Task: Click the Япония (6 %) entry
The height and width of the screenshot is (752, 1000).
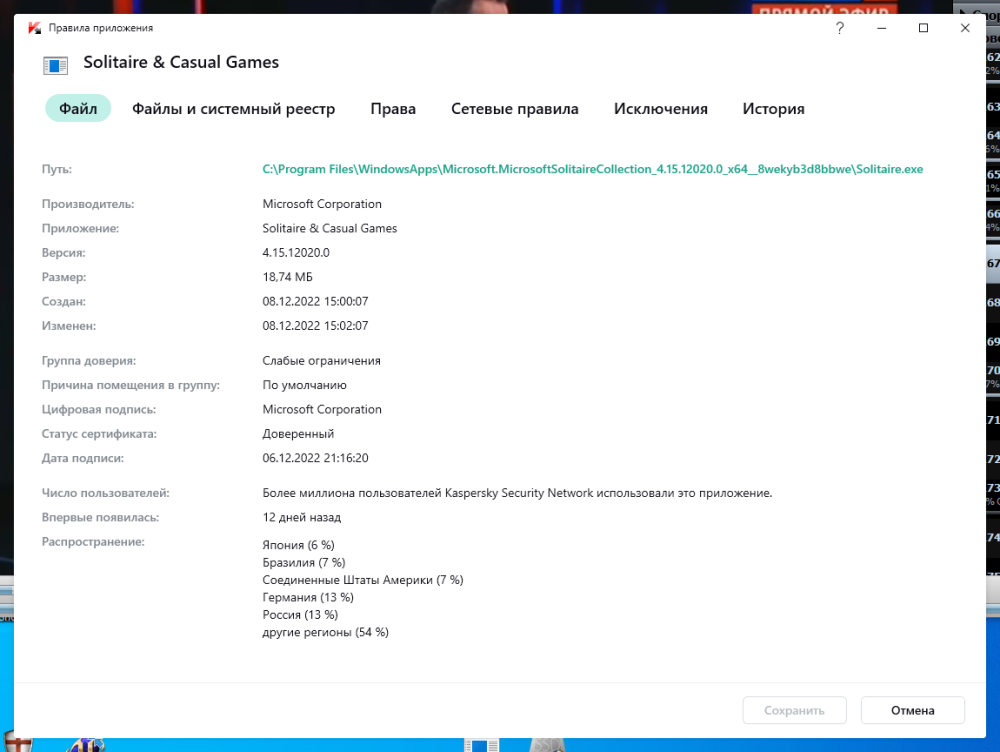Action: coord(298,545)
